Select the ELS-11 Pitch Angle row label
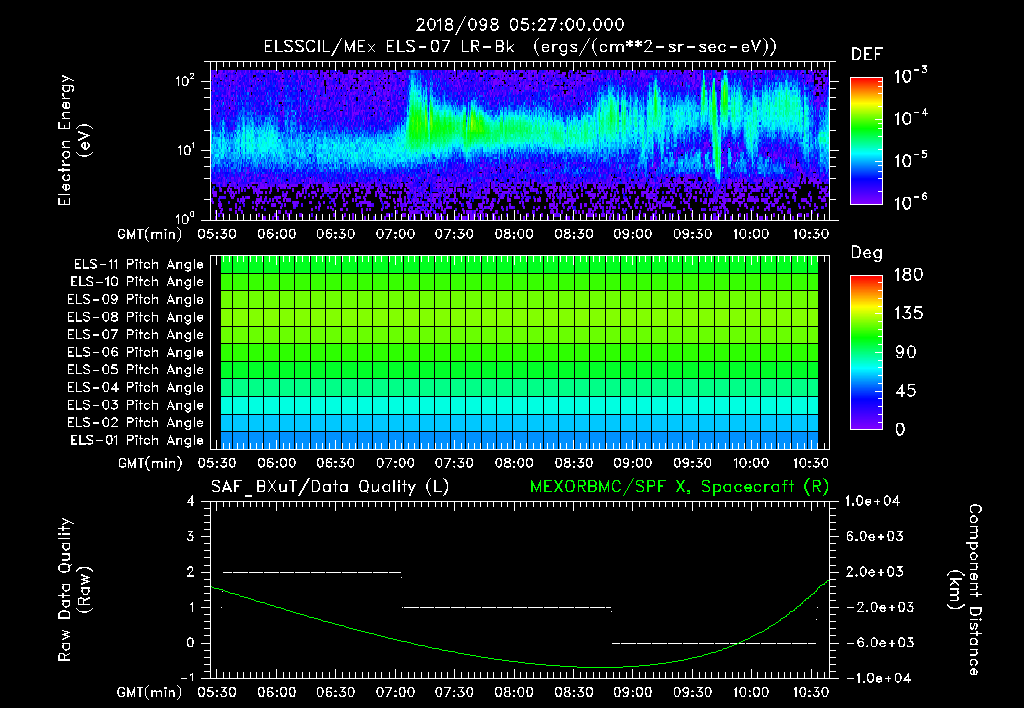Image resolution: width=1024 pixels, height=708 pixels. 138,265
